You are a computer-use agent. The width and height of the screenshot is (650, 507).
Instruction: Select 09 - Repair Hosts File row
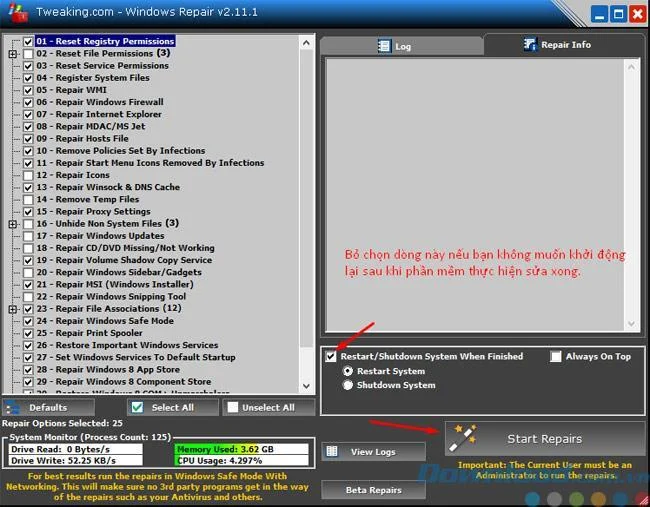(82, 138)
